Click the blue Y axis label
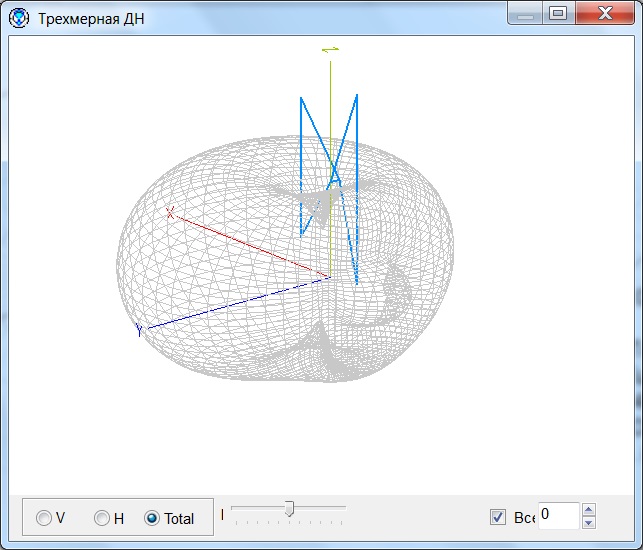Screen dimensions: 643x550 (x=140, y=330)
